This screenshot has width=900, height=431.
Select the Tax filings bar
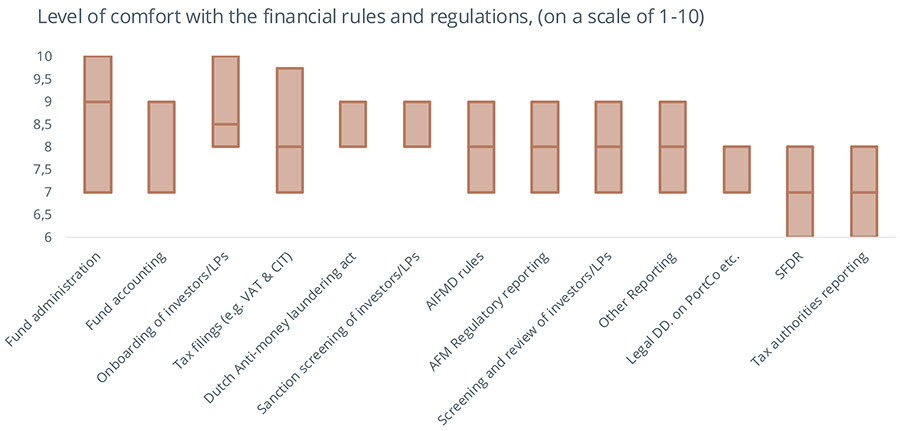pyautogui.click(x=289, y=130)
